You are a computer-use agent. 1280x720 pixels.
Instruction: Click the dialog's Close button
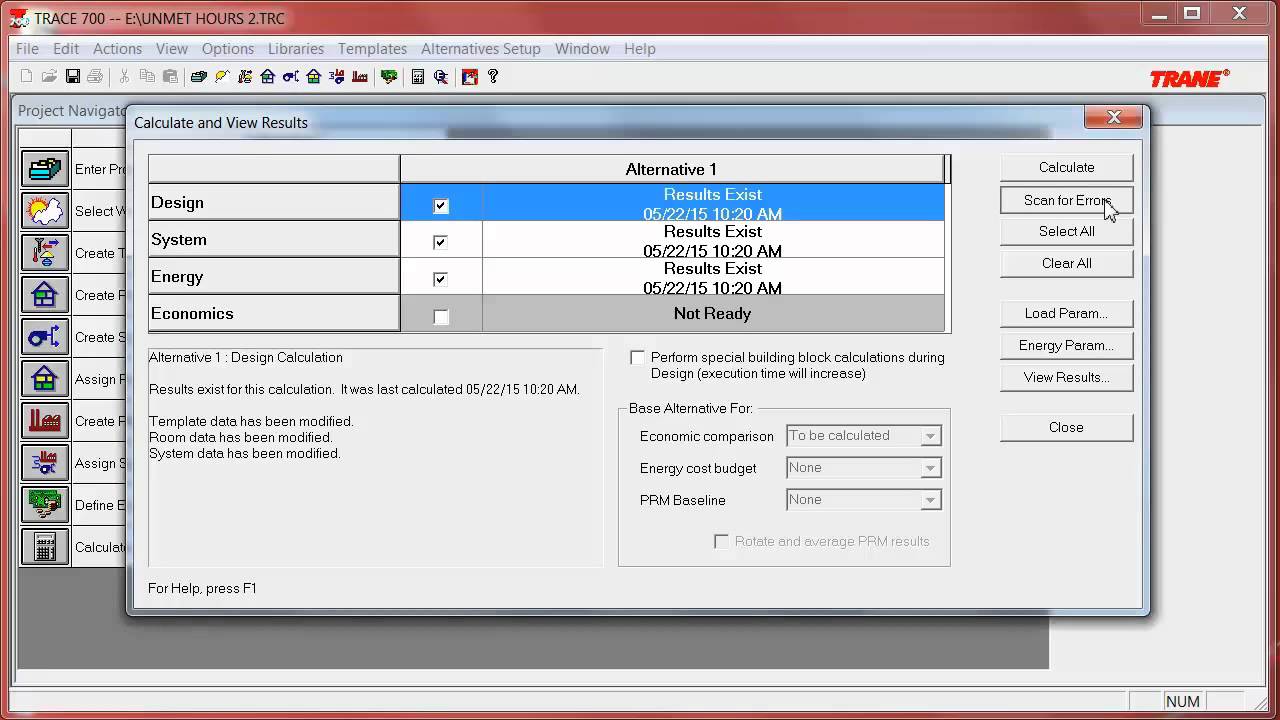pyautogui.click(x=1066, y=427)
